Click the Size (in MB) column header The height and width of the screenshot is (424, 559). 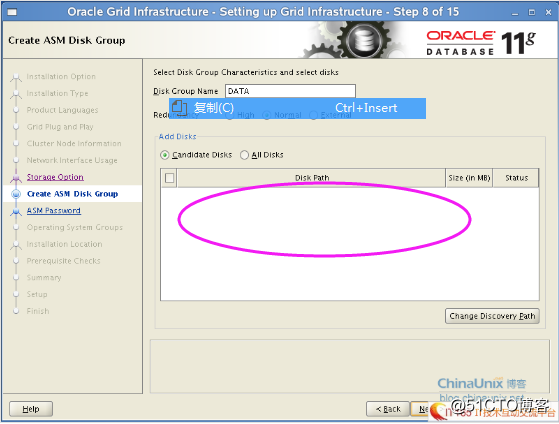[x=469, y=178]
